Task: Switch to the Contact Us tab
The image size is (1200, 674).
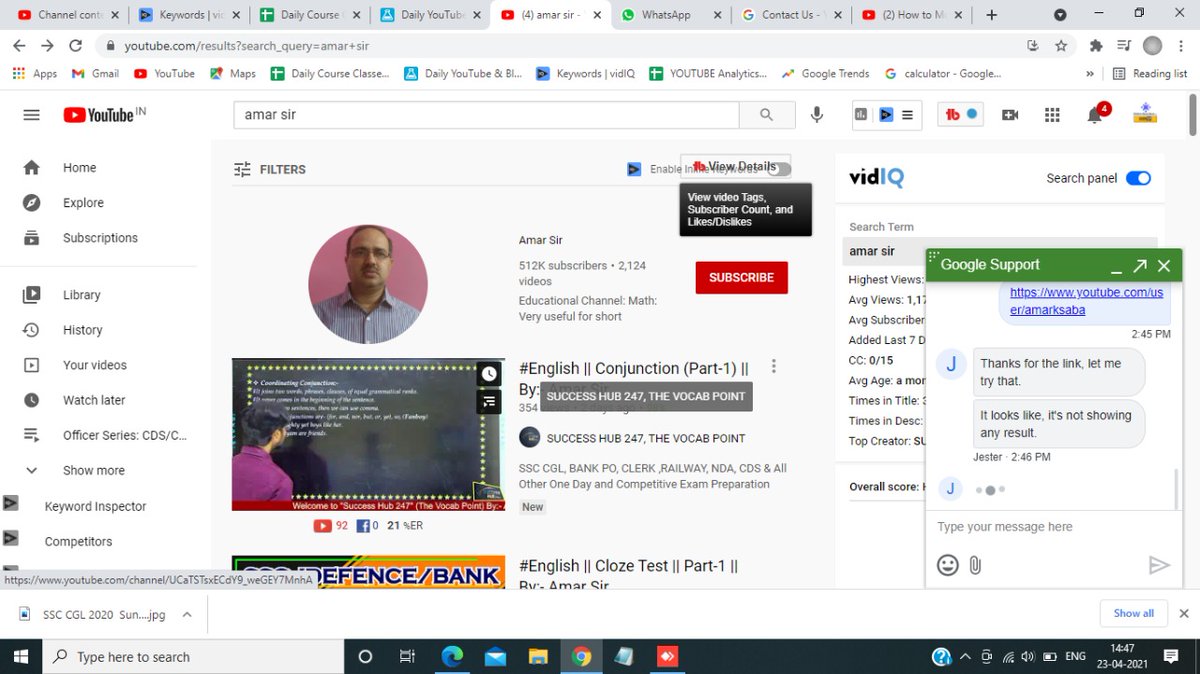Action: click(789, 15)
